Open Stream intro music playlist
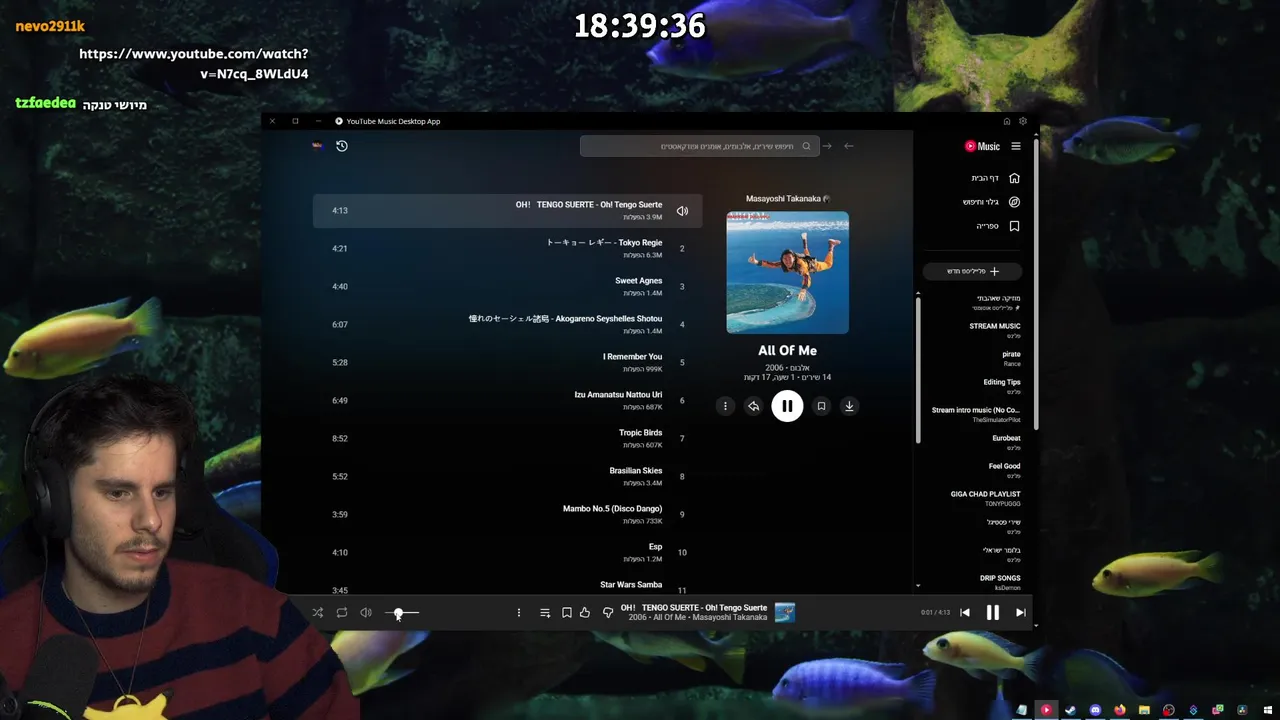This screenshot has height=720, width=1280. (x=974, y=414)
